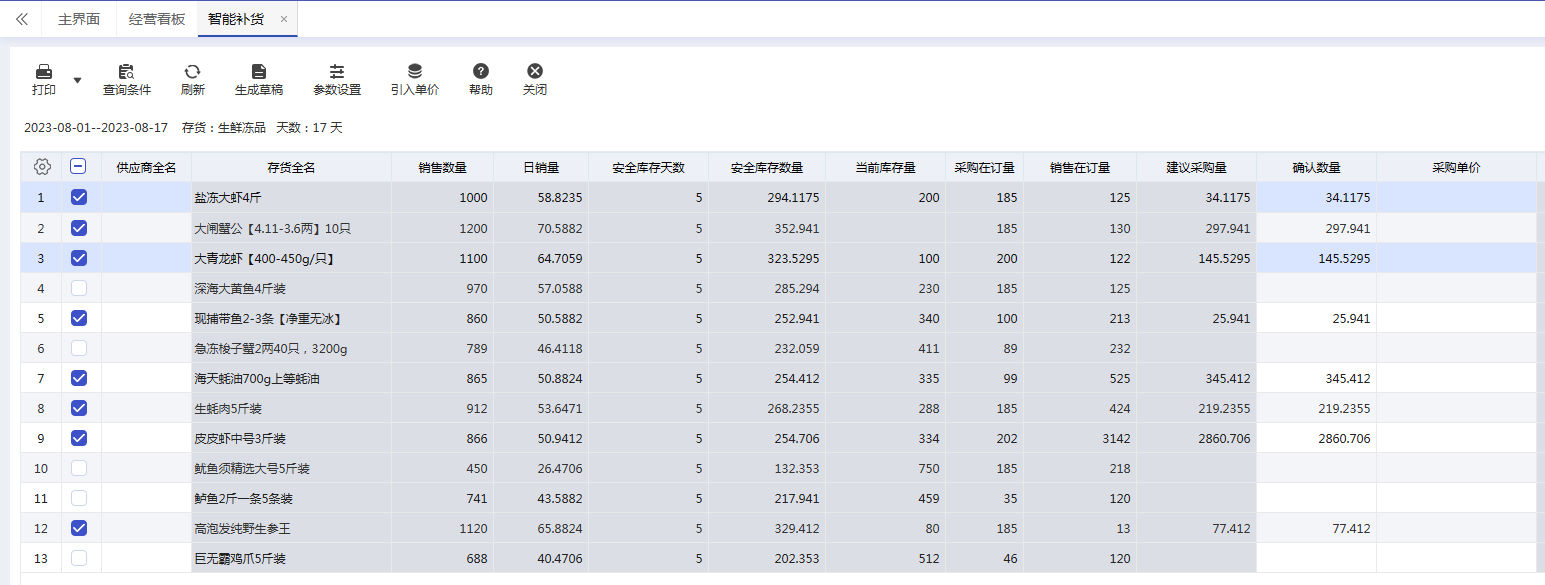
Task: Open the 查询条件 query conditions tool
Action: tap(127, 79)
